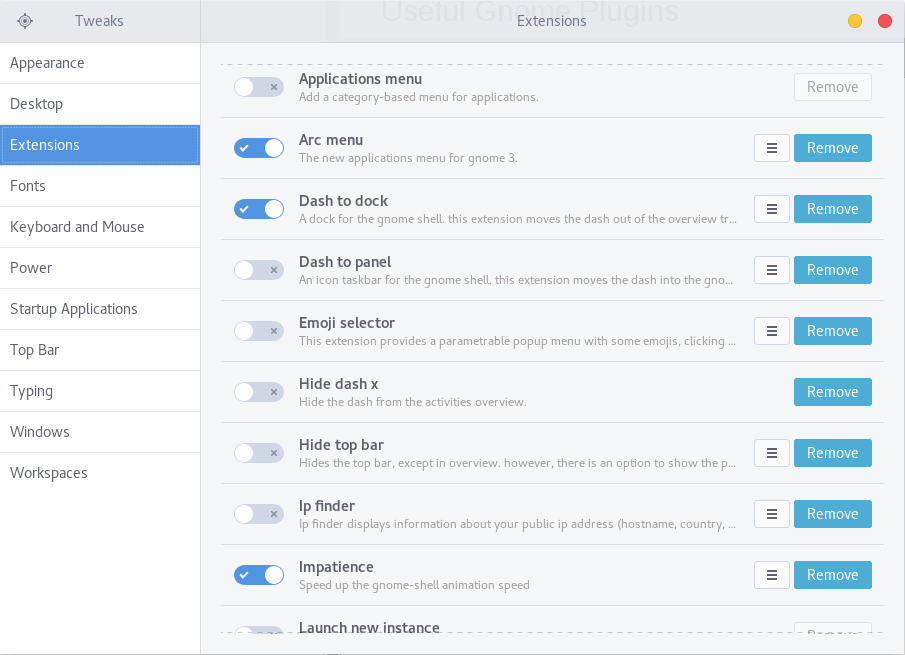
Task: Click the Tweaks title in header
Action: tap(99, 21)
